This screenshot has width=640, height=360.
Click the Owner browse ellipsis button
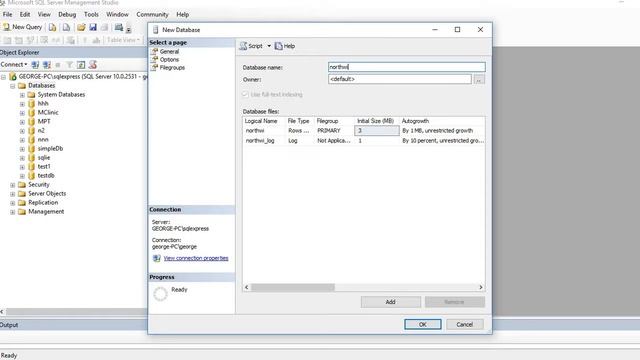coord(479,80)
